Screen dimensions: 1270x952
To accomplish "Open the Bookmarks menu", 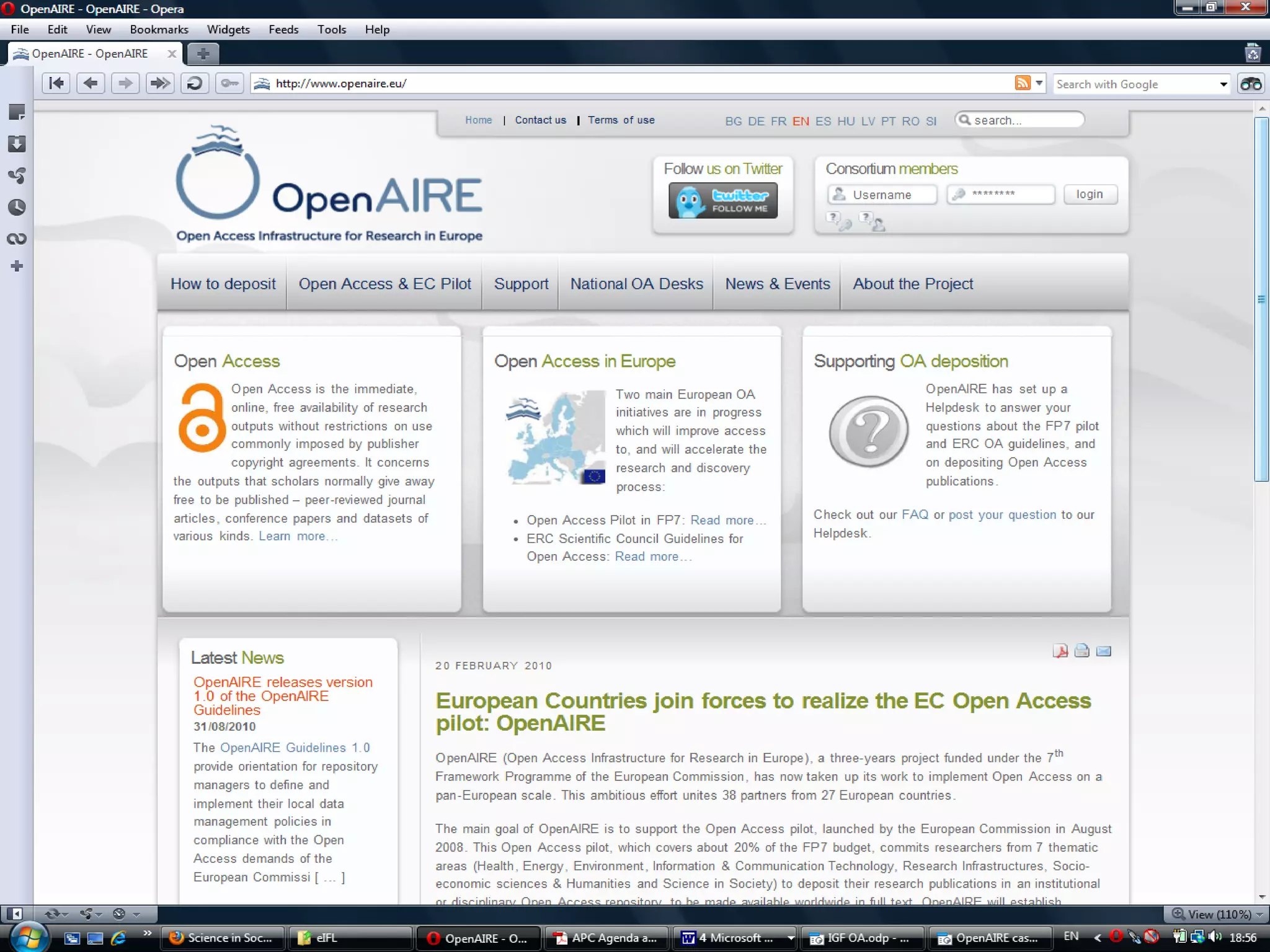I will coord(159,29).
